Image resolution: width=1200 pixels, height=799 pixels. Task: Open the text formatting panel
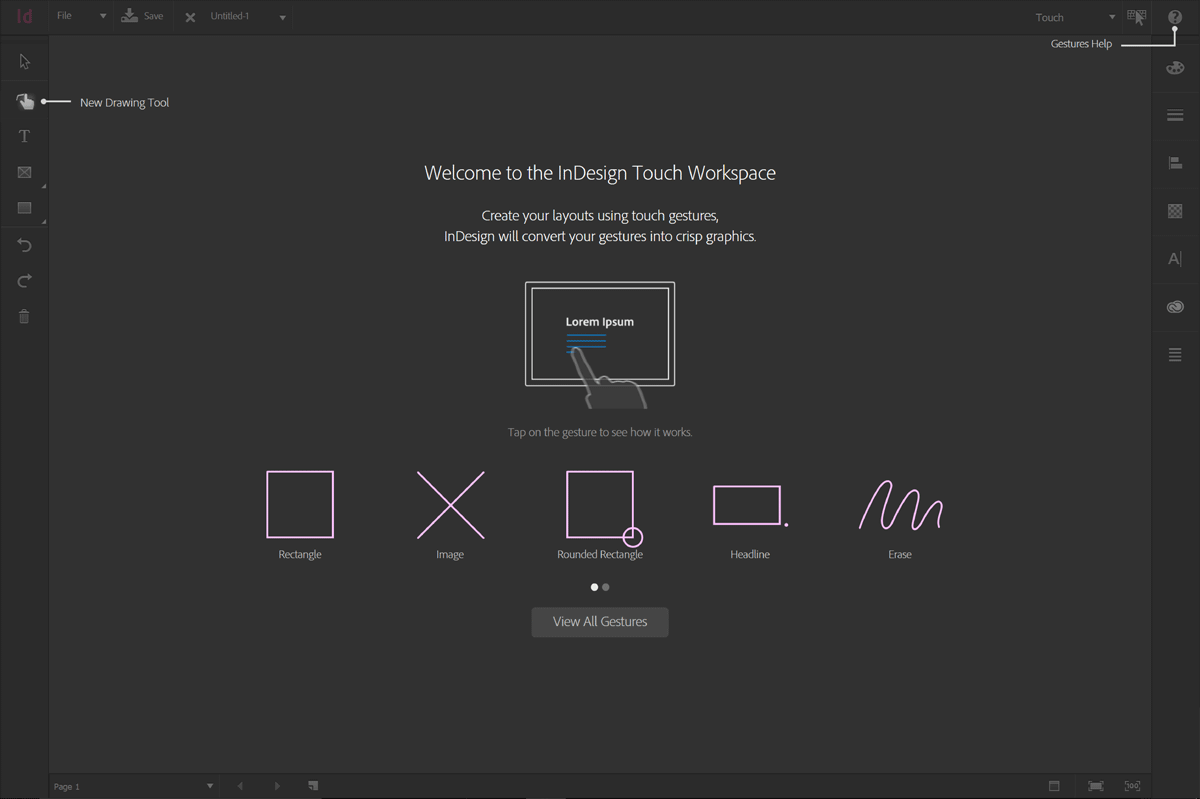[x=1175, y=259]
